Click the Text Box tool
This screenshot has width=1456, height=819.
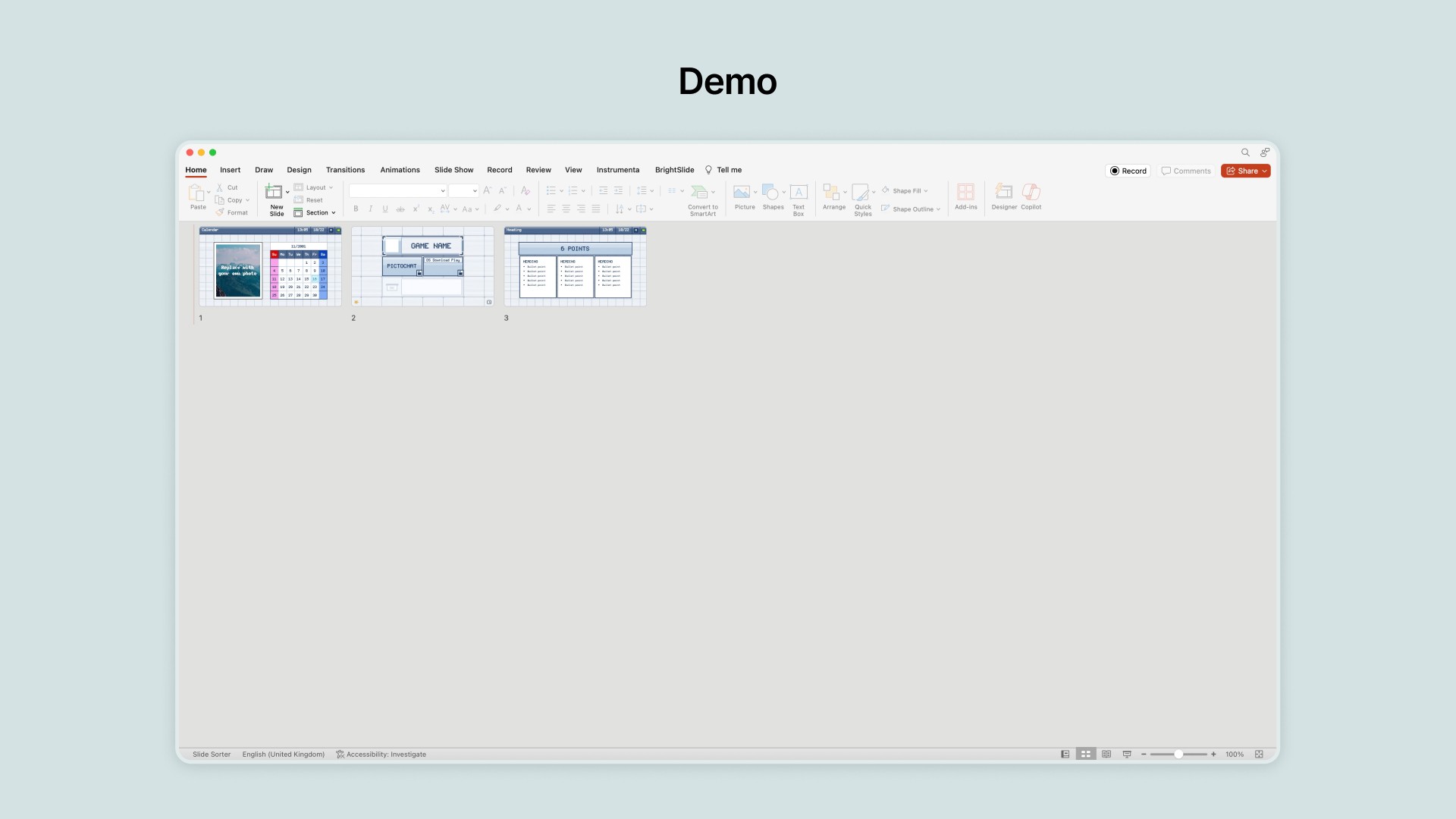click(799, 192)
